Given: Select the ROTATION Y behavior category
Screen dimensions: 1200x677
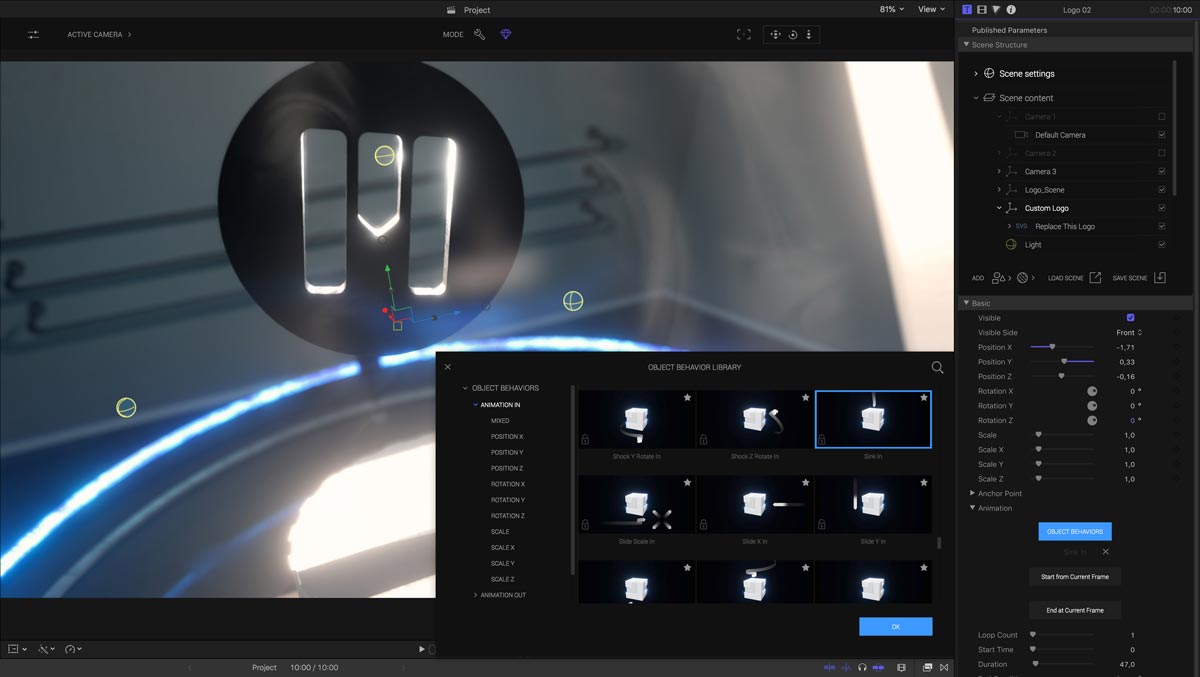Looking at the screenshot, I should click(508, 500).
